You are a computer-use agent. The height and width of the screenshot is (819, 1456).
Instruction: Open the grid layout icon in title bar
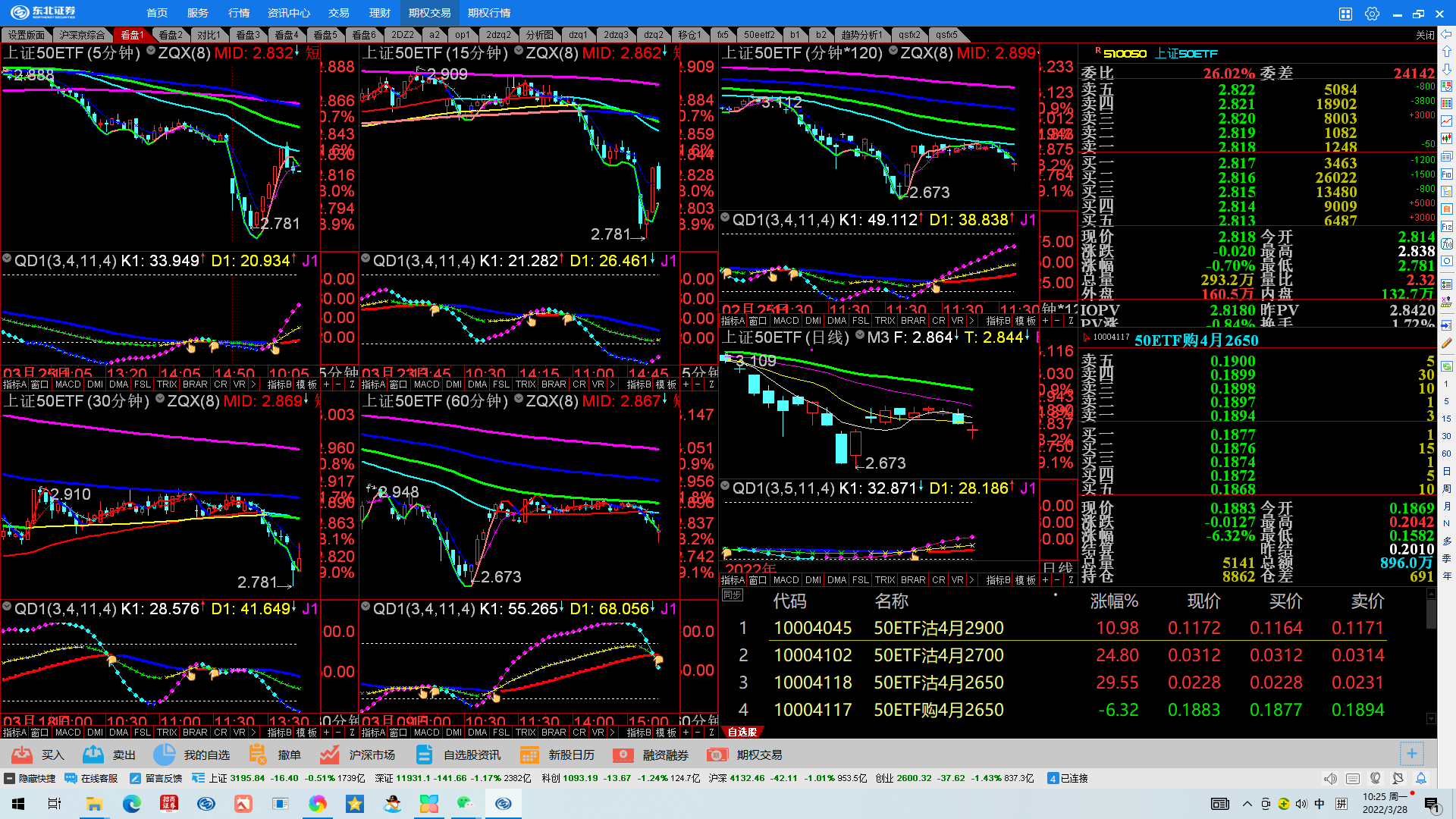tap(1345, 14)
